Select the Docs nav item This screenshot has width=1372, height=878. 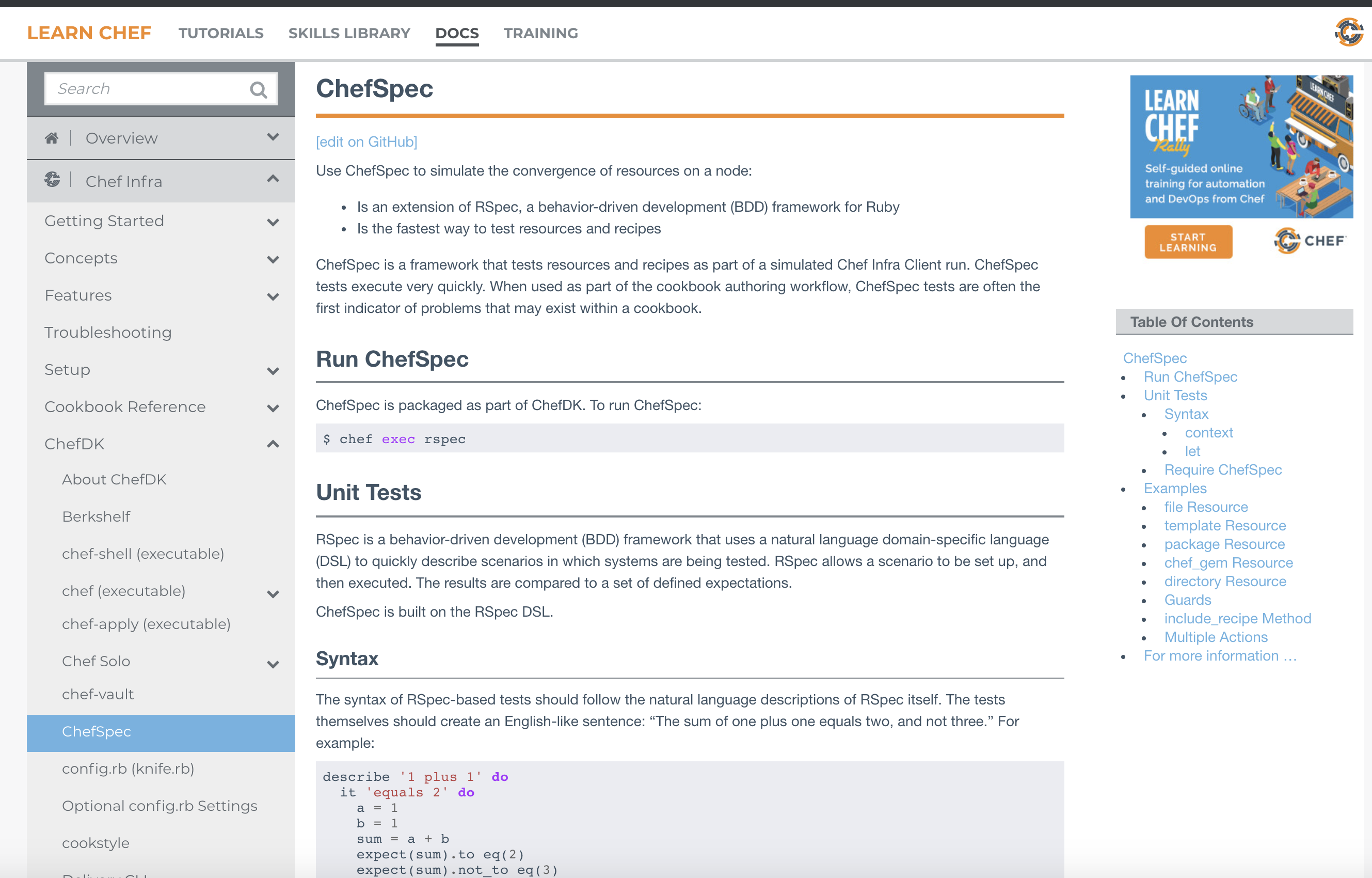tap(457, 33)
